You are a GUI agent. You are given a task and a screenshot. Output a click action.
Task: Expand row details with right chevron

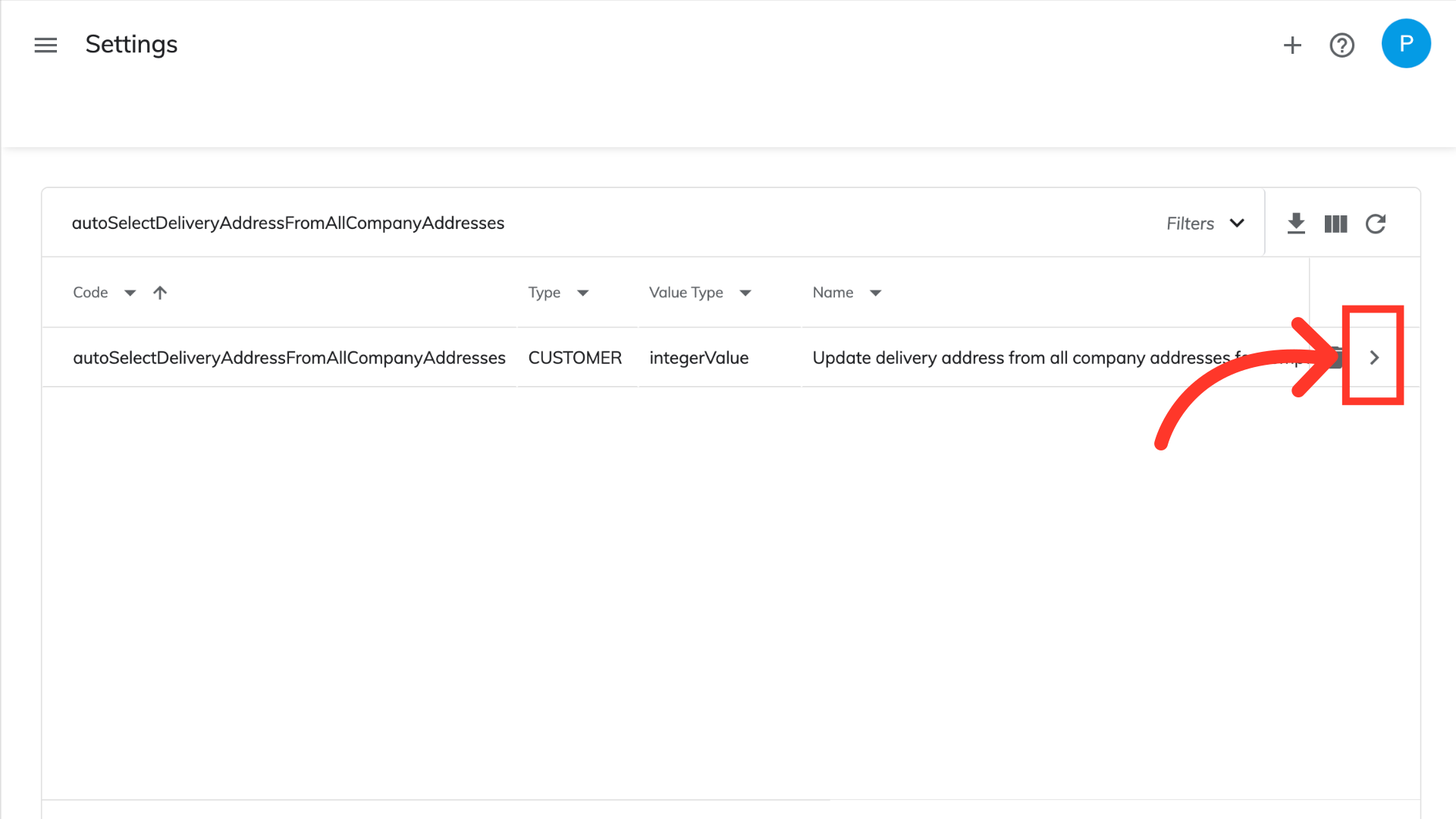pos(1373,358)
